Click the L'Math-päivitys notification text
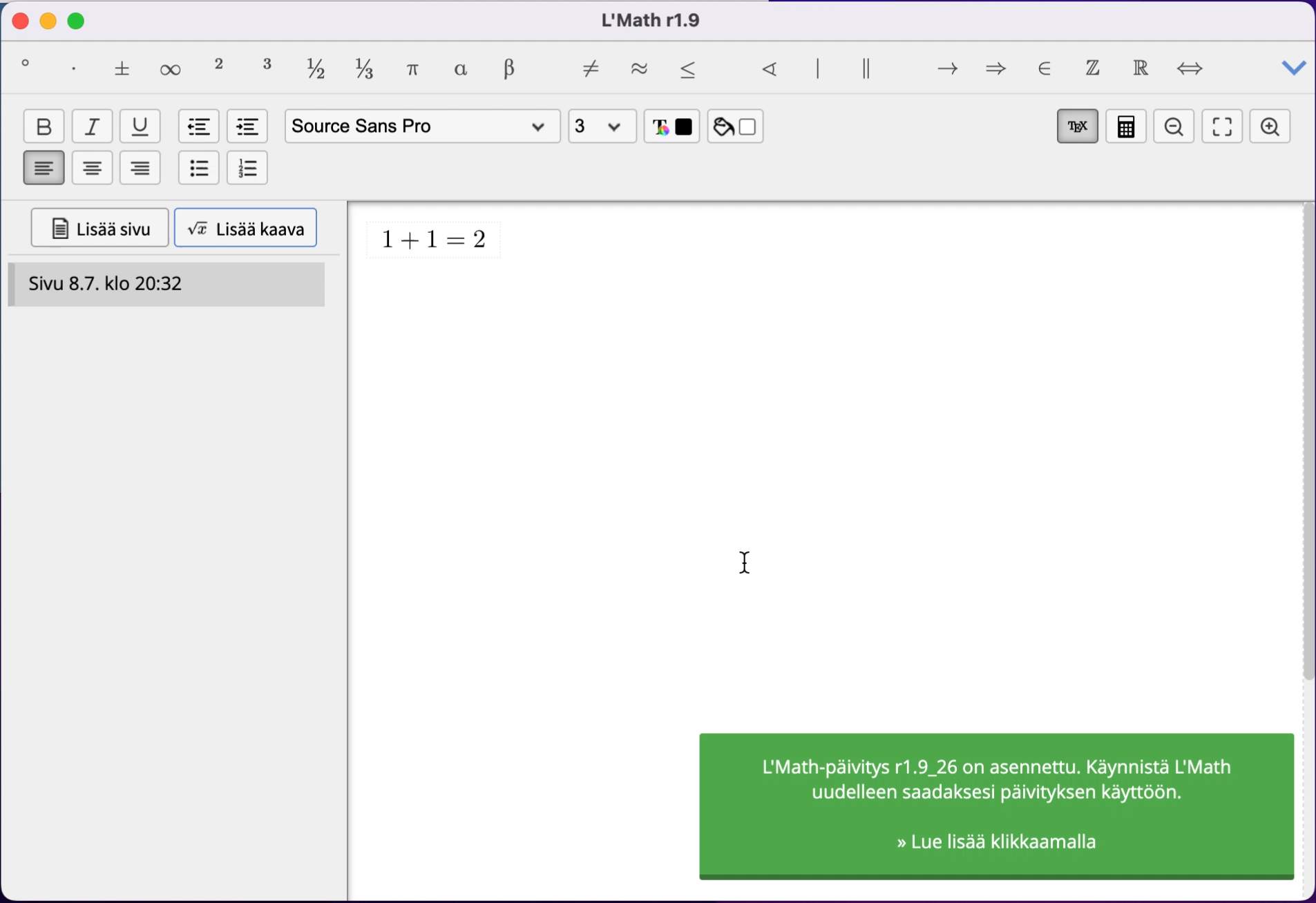 click(x=996, y=779)
